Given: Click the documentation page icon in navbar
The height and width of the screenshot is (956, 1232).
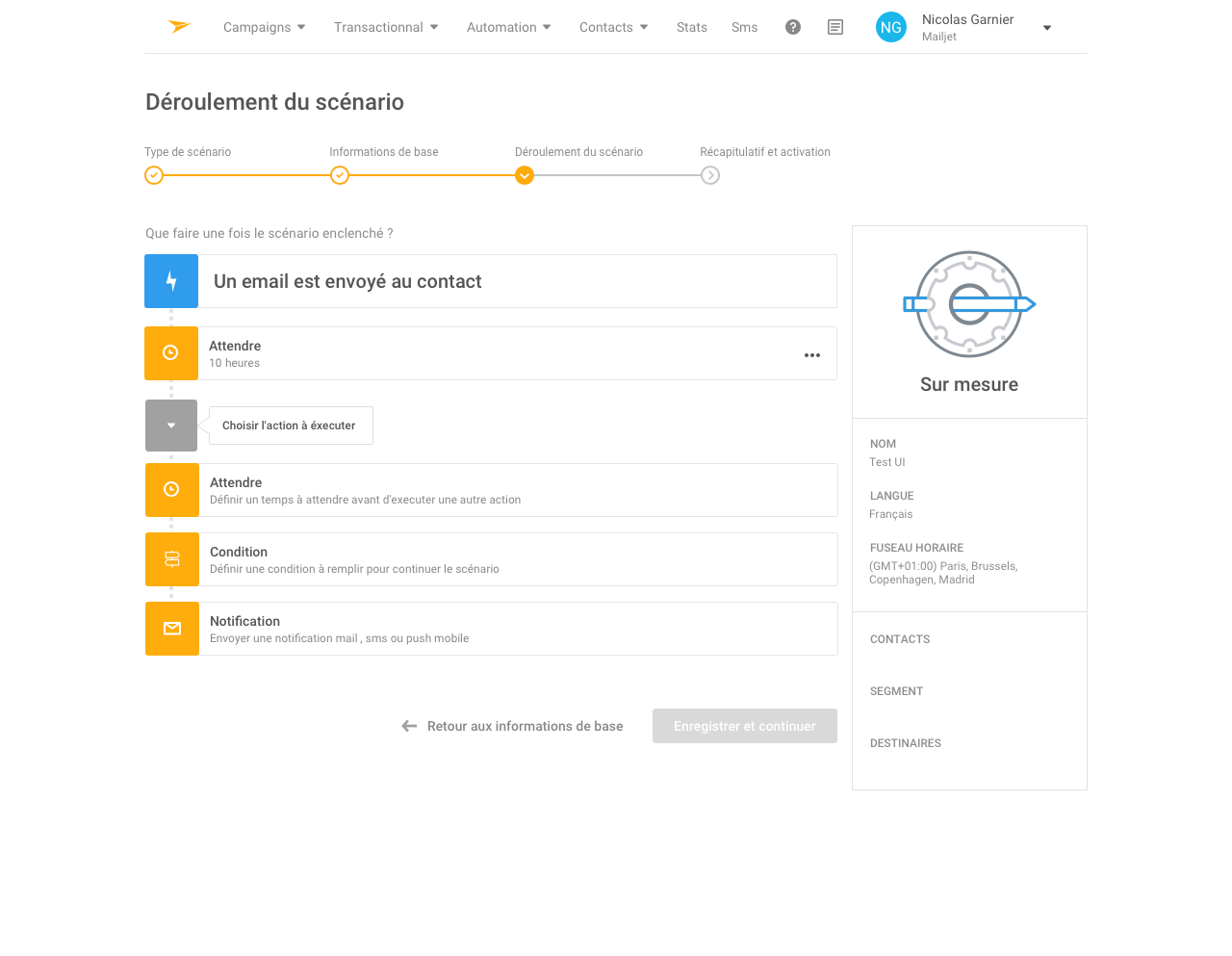Looking at the screenshot, I should coord(835,27).
